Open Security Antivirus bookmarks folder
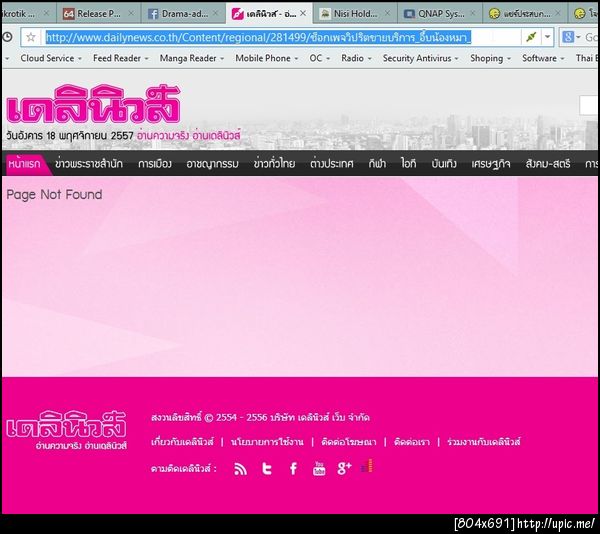600x534 pixels. tap(421, 58)
